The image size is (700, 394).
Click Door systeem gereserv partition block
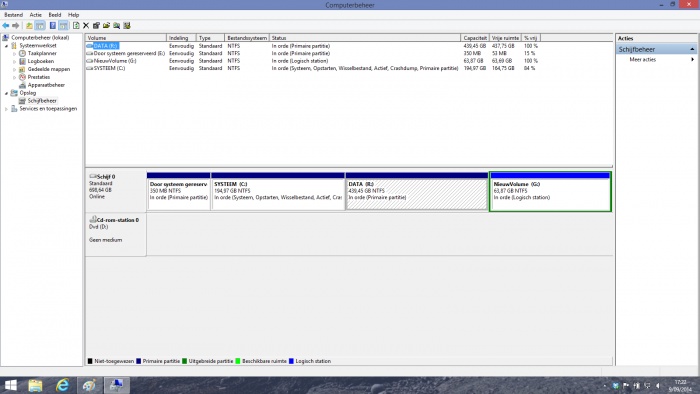[x=179, y=191]
